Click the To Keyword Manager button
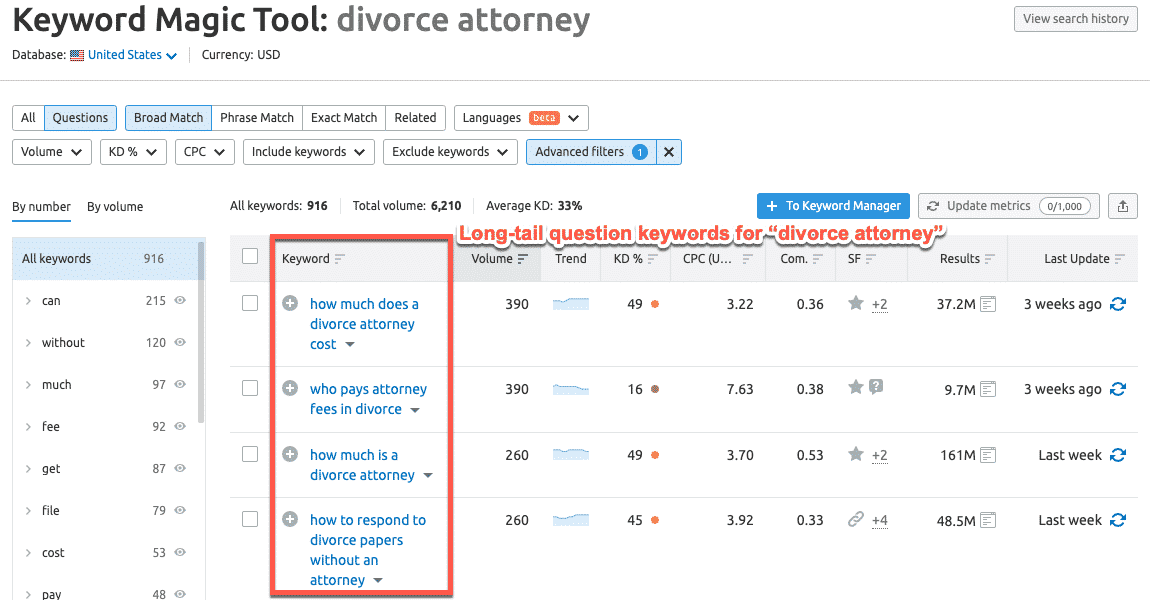This screenshot has height=600, width=1150. pos(832,206)
